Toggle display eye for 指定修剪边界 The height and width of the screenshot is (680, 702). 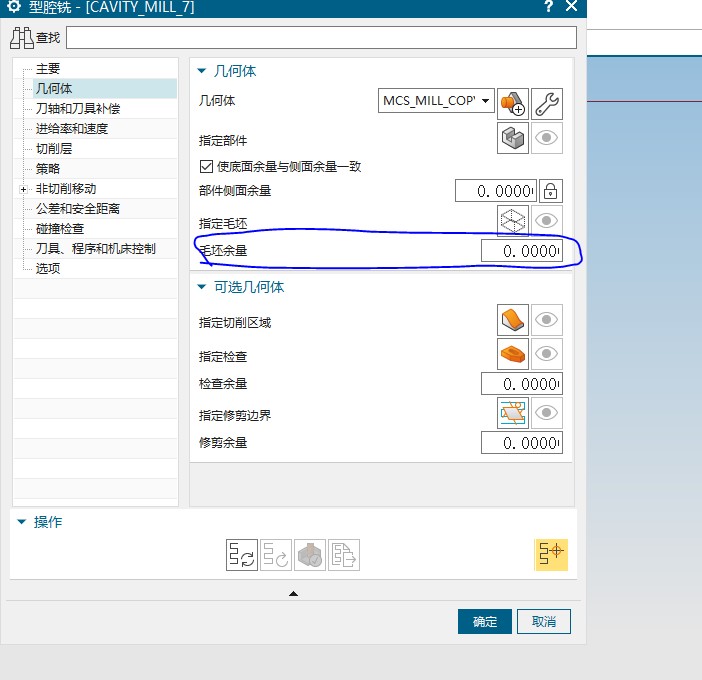point(547,413)
